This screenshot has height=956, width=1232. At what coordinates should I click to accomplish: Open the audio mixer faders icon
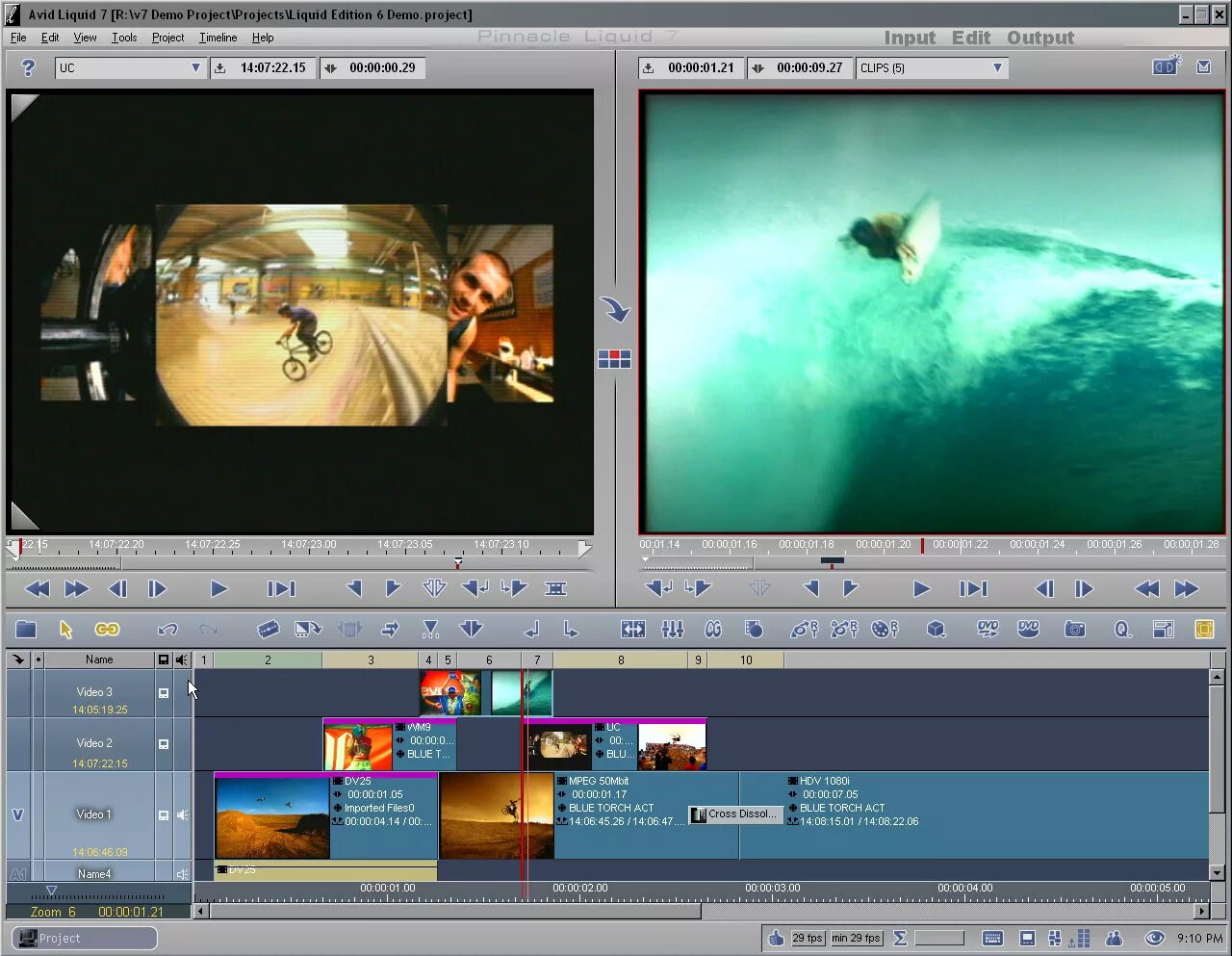point(673,630)
